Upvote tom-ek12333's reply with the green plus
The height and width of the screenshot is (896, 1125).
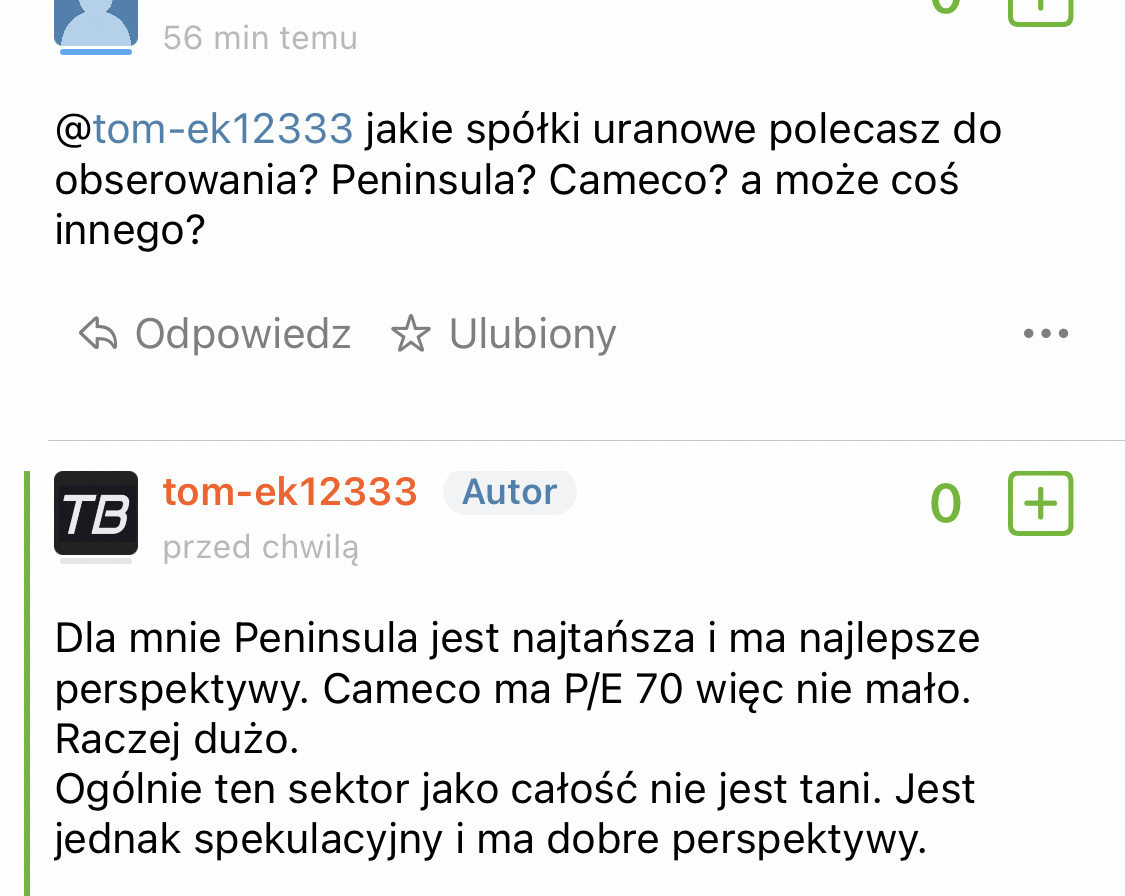click(1040, 503)
